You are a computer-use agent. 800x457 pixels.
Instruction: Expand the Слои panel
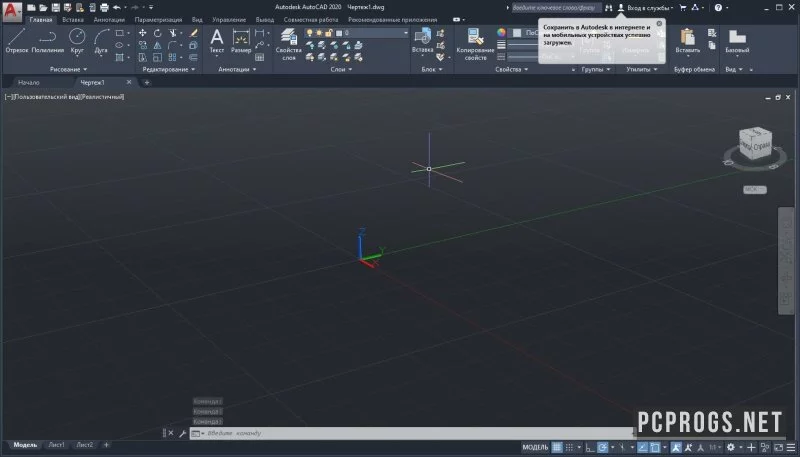(x=341, y=69)
